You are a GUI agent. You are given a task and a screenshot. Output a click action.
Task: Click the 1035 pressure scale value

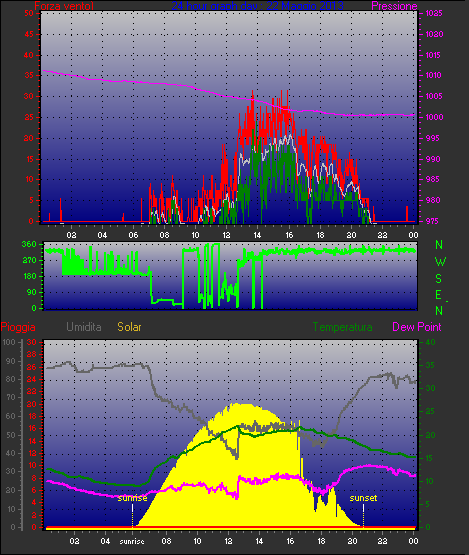click(x=434, y=13)
